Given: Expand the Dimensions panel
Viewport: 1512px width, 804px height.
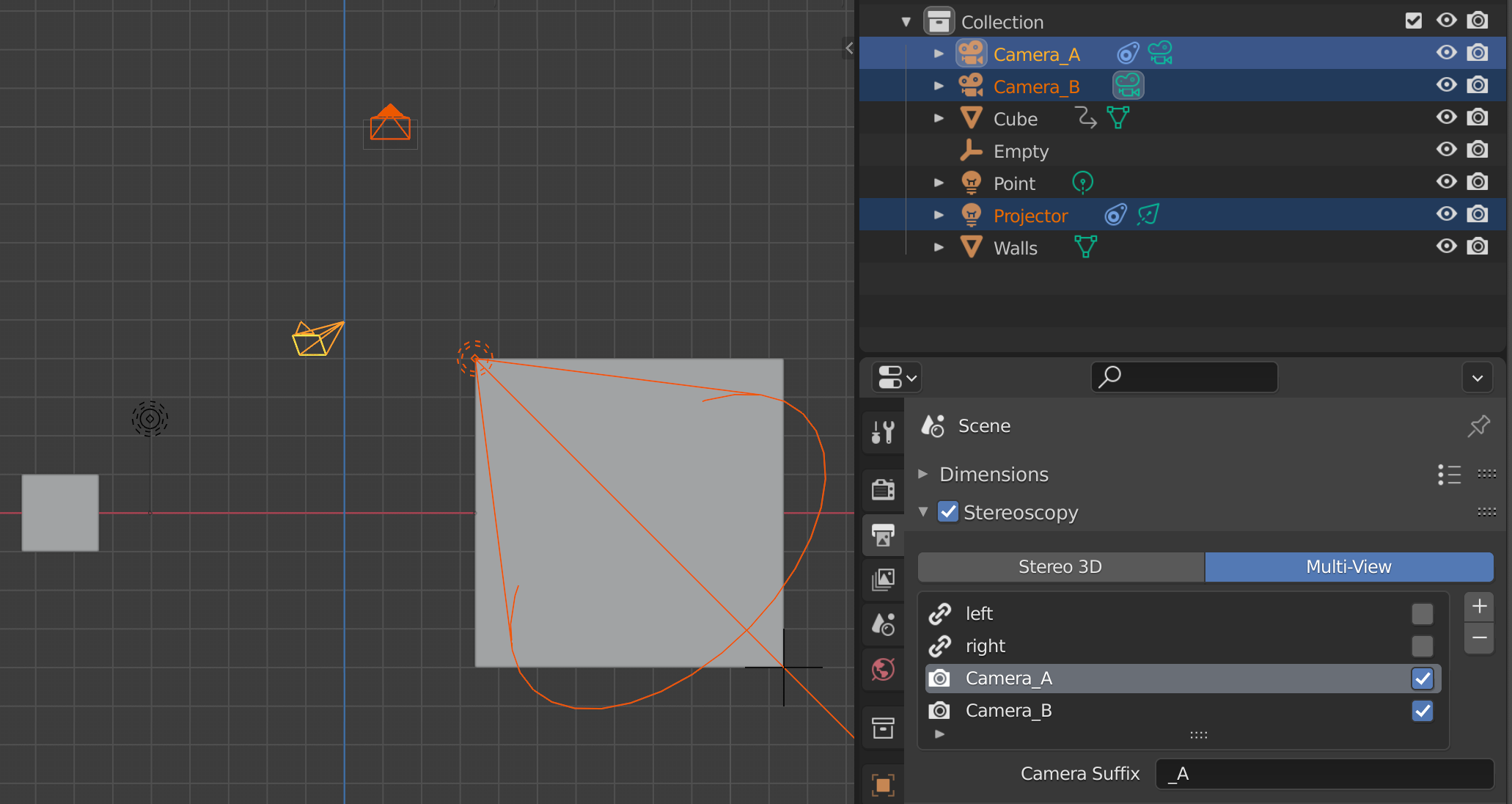Looking at the screenshot, I should click(x=923, y=474).
